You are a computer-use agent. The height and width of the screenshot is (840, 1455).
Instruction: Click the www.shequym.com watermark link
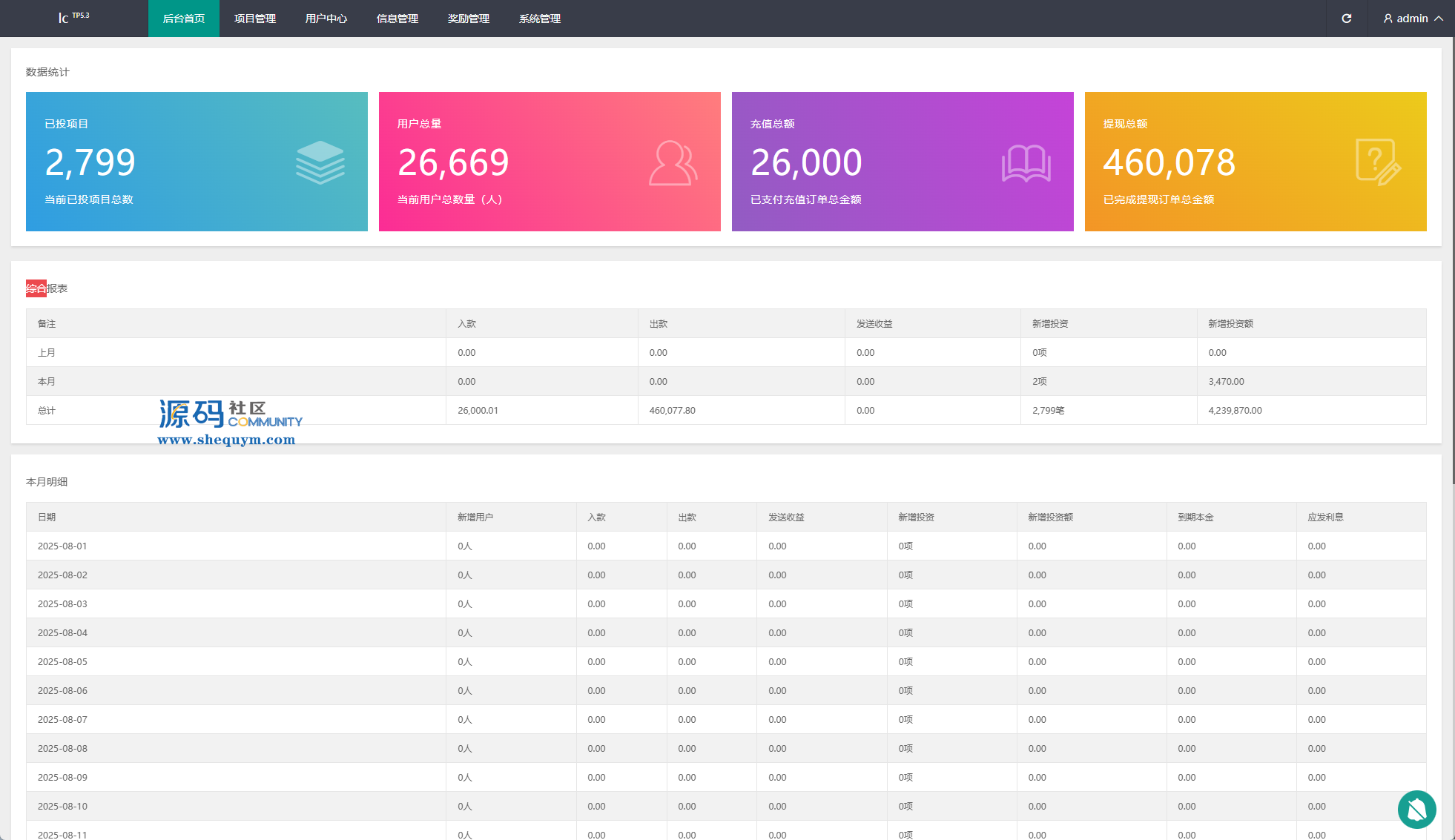click(x=226, y=440)
